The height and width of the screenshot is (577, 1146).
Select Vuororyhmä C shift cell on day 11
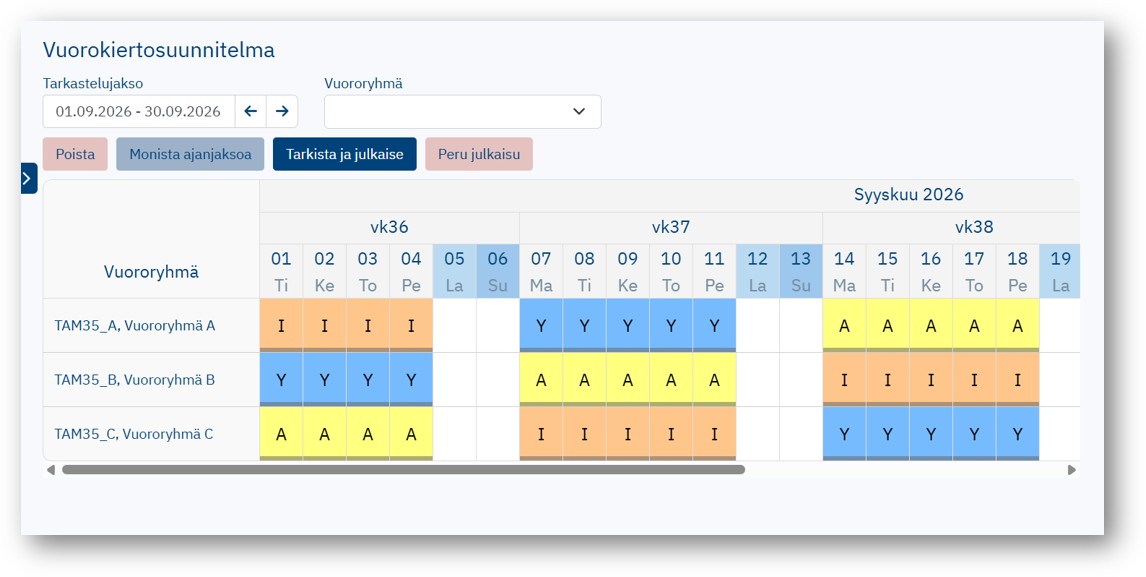[x=714, y=434]
